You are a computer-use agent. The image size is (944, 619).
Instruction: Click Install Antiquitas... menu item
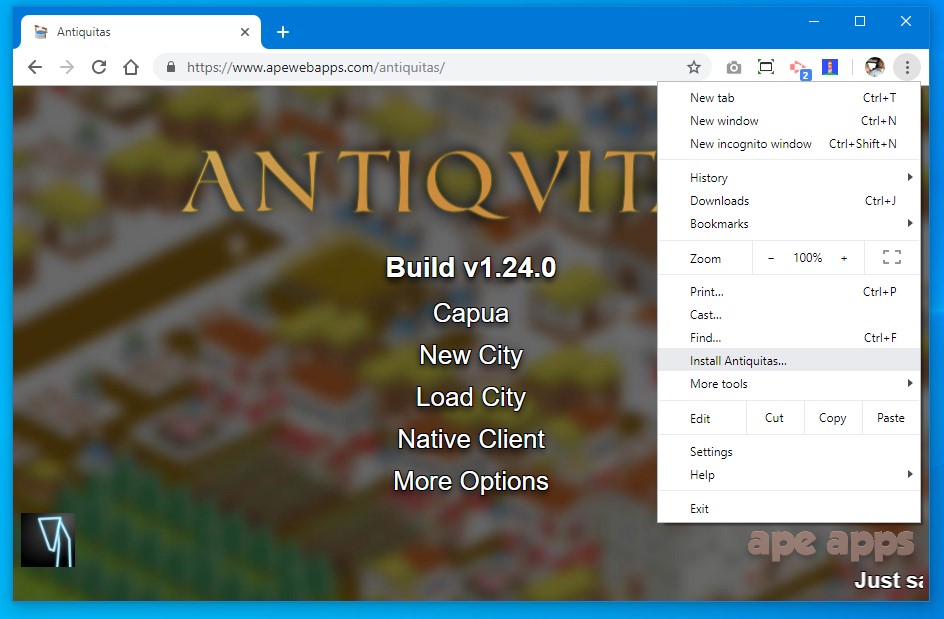coord(789,360)
